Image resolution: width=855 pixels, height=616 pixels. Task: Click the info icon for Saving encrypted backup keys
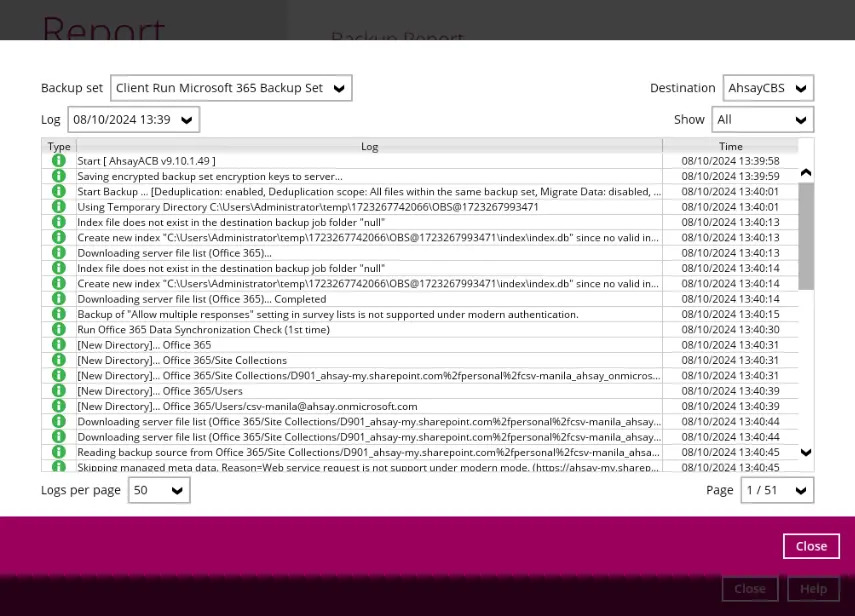point(59,176)
